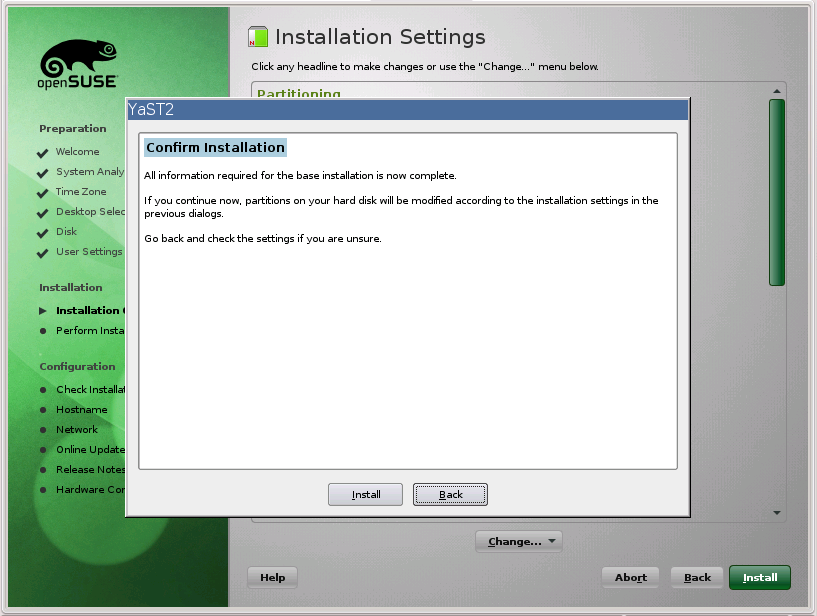Viewport: 817px width, 616px height.
Task: Select the Disk step text
Action: [66, 231]
